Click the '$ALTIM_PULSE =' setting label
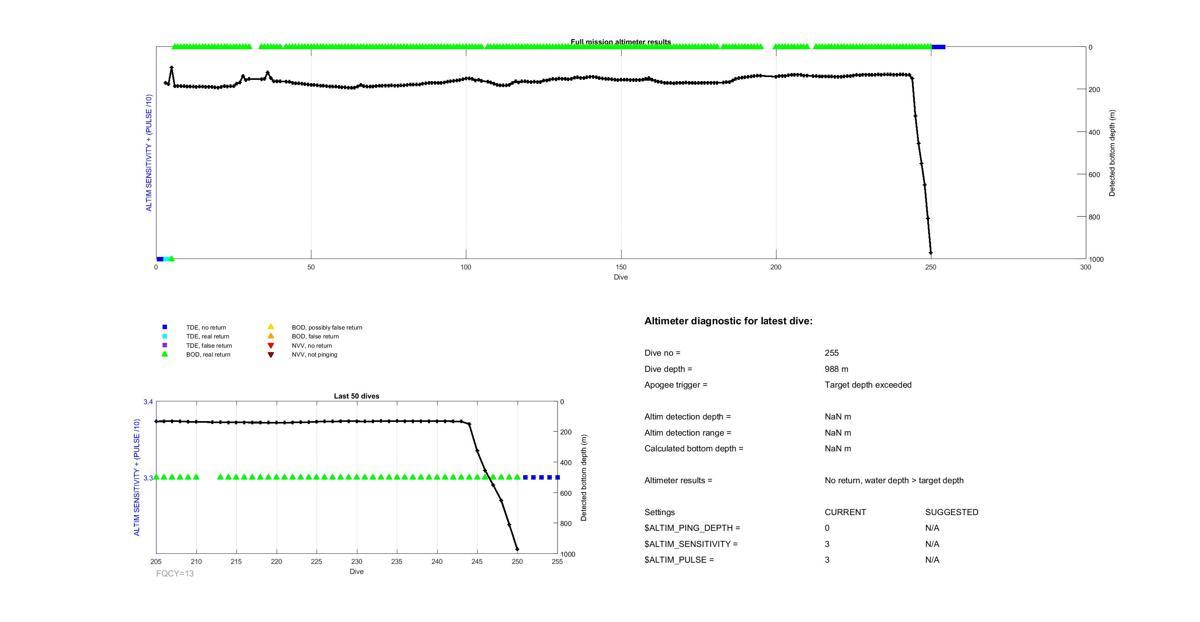This screenshot has height=622, width=1200. pos(680,560)
